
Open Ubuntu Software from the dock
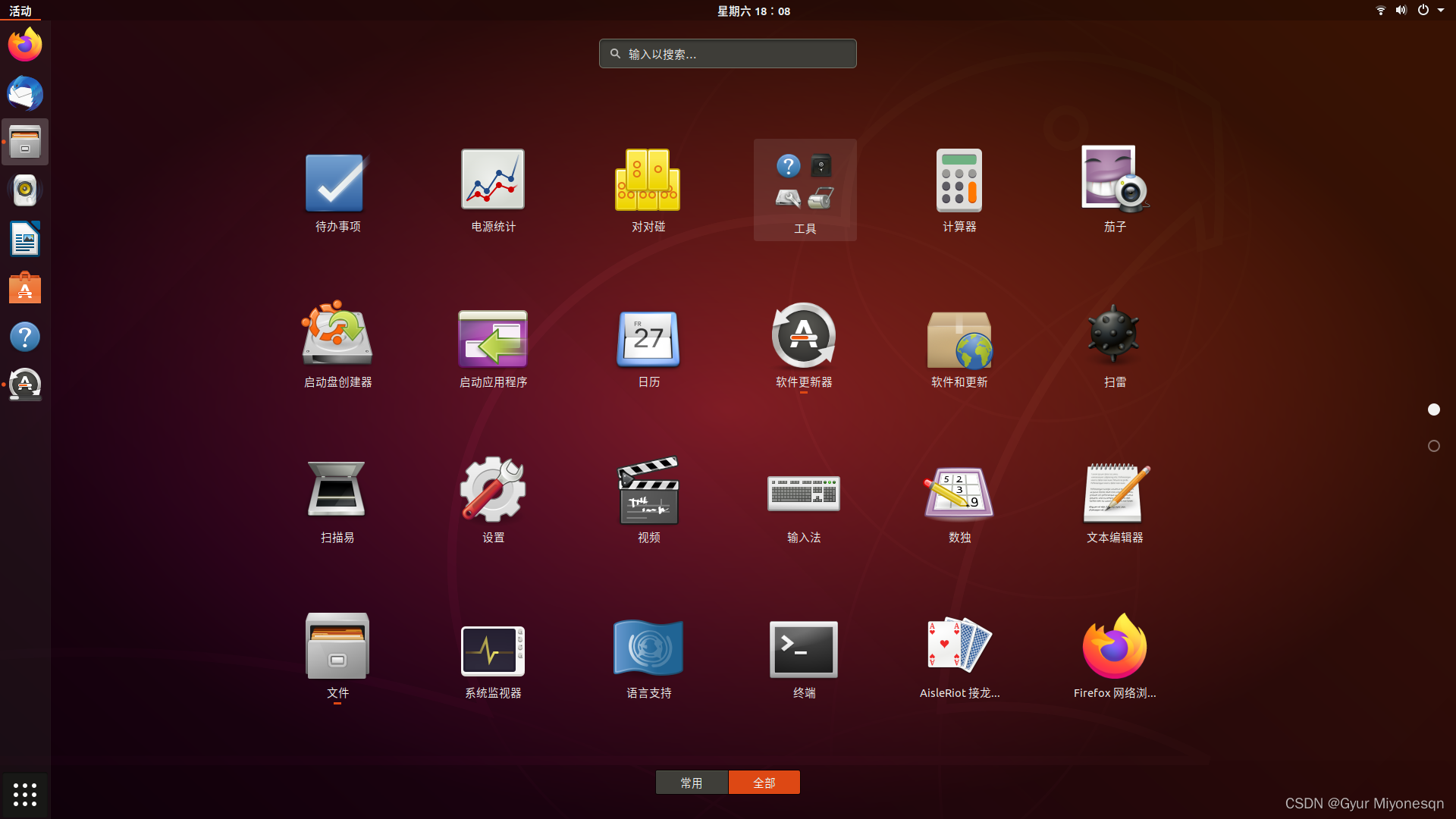[25, 288]
